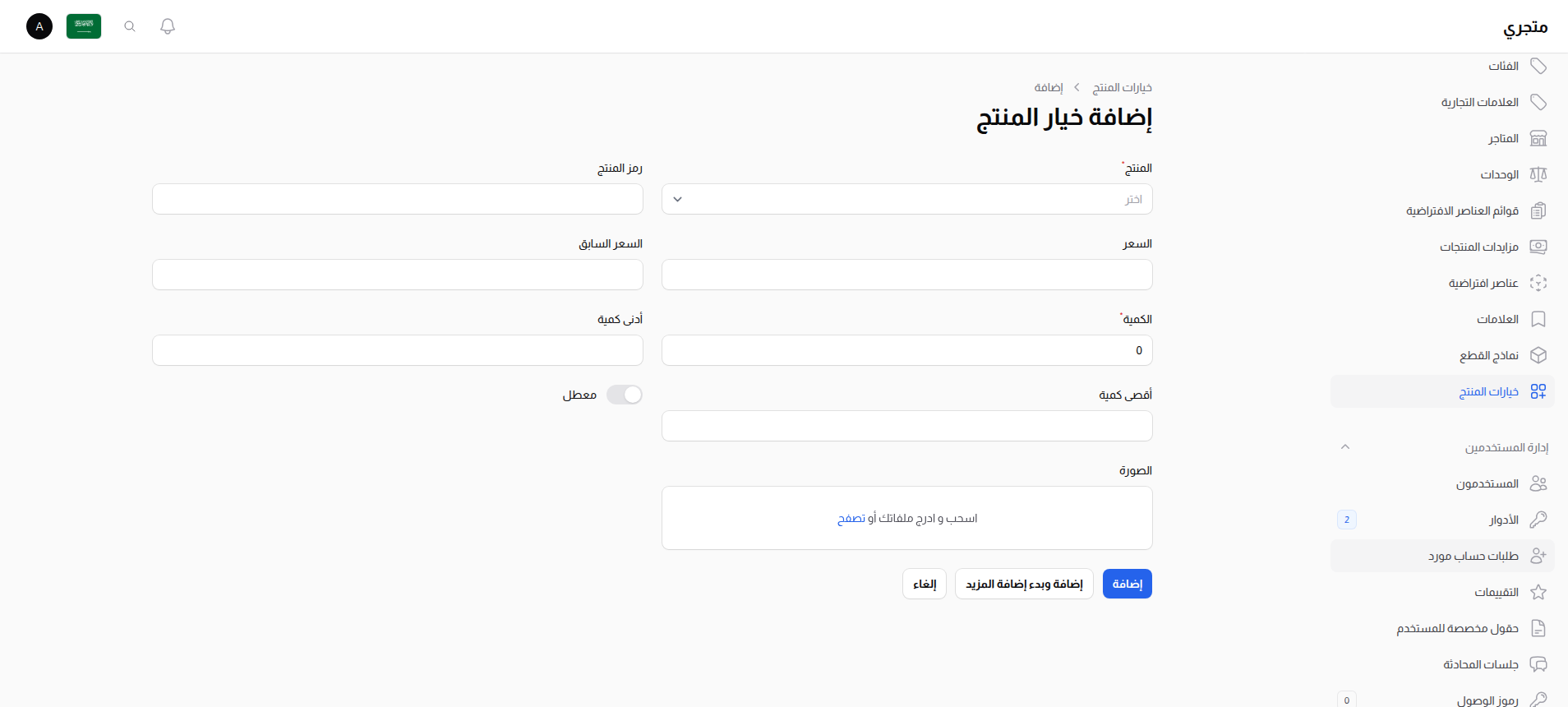Click the blue إضافة submit button
This screenshot has height=707, width=1568.
[x=1127, y=584]
